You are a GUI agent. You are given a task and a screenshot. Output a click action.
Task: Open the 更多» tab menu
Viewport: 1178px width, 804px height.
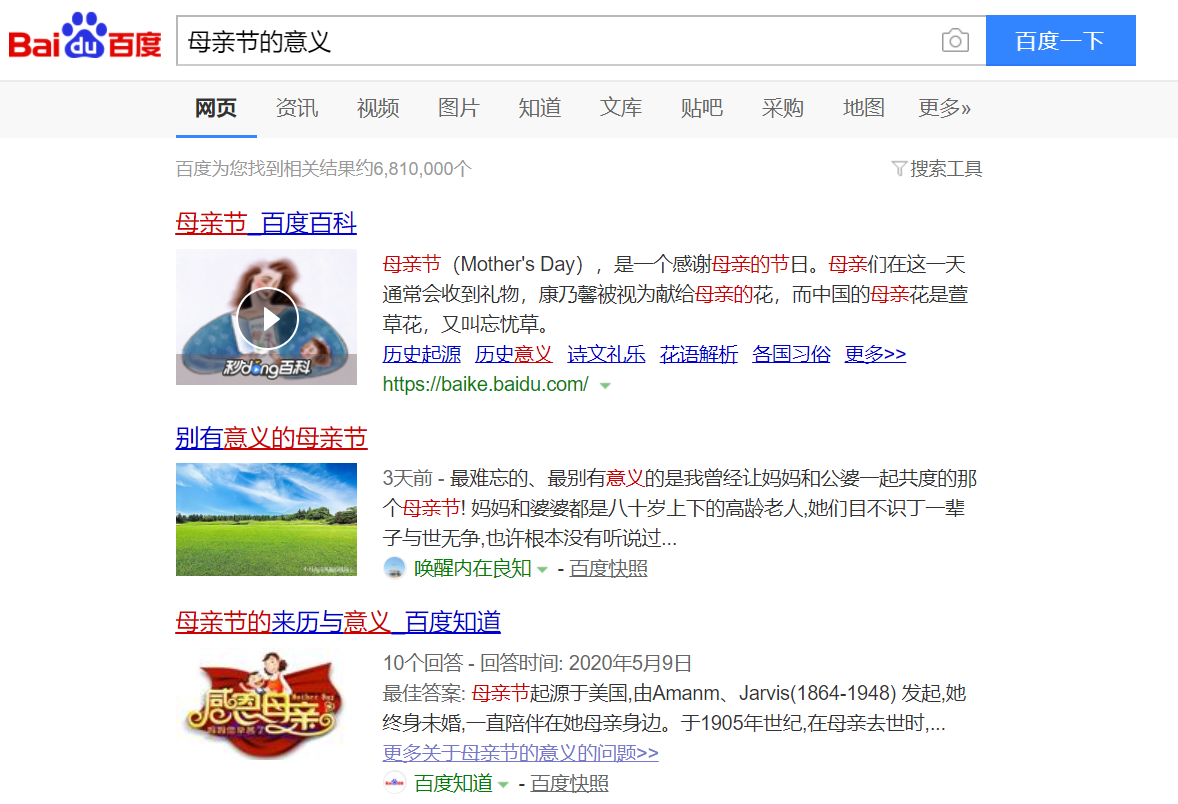[x=944, y=108]
